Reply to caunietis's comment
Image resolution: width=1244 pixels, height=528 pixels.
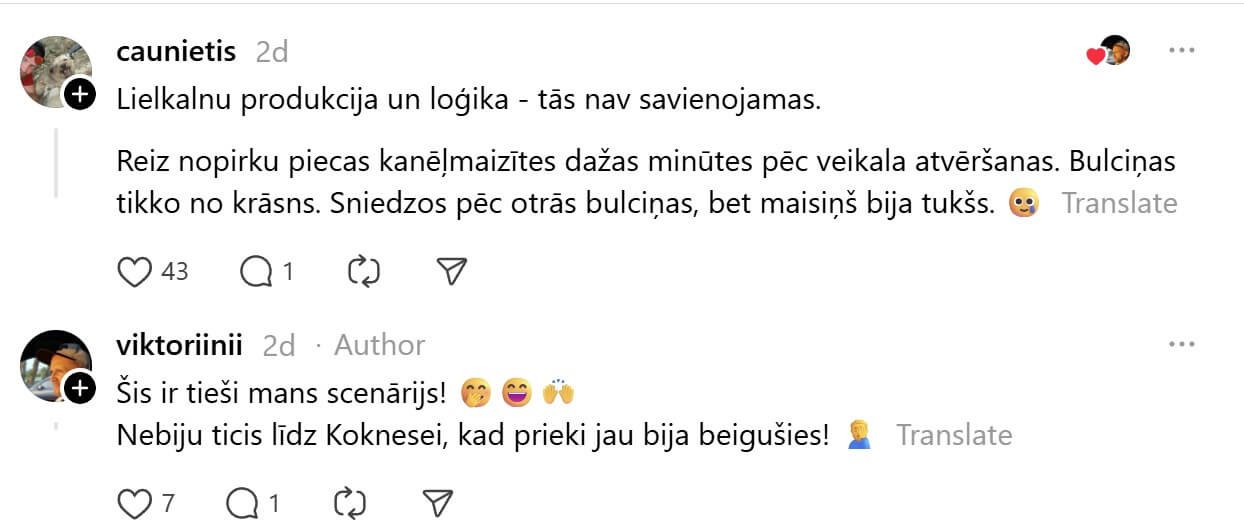coord(255,271)
